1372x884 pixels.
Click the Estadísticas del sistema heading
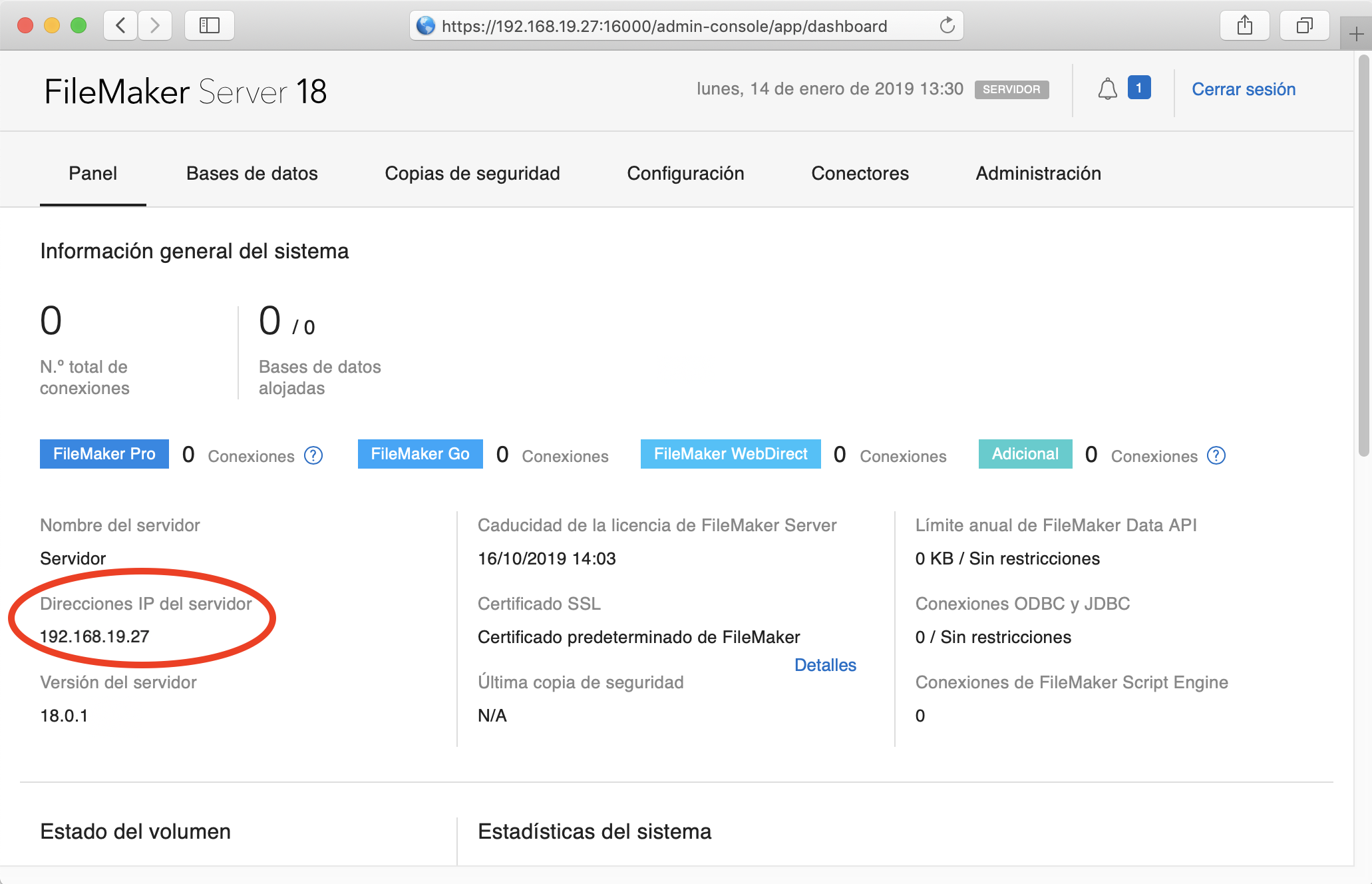click(595, 831)
